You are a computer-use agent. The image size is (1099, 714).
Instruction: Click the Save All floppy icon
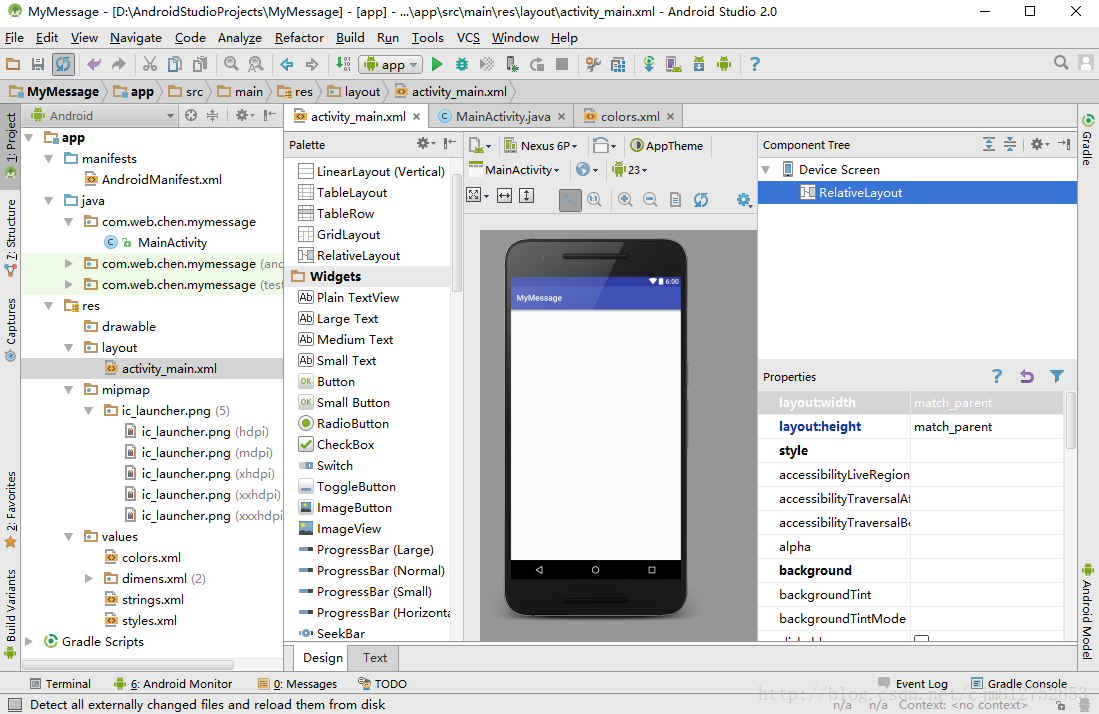(38, 64)
